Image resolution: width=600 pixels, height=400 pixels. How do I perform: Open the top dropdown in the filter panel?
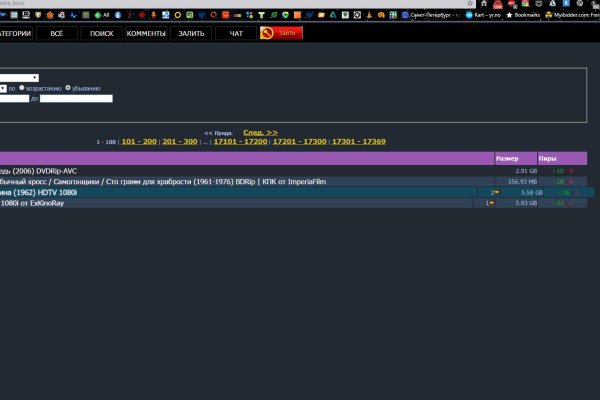pos(18,77)
